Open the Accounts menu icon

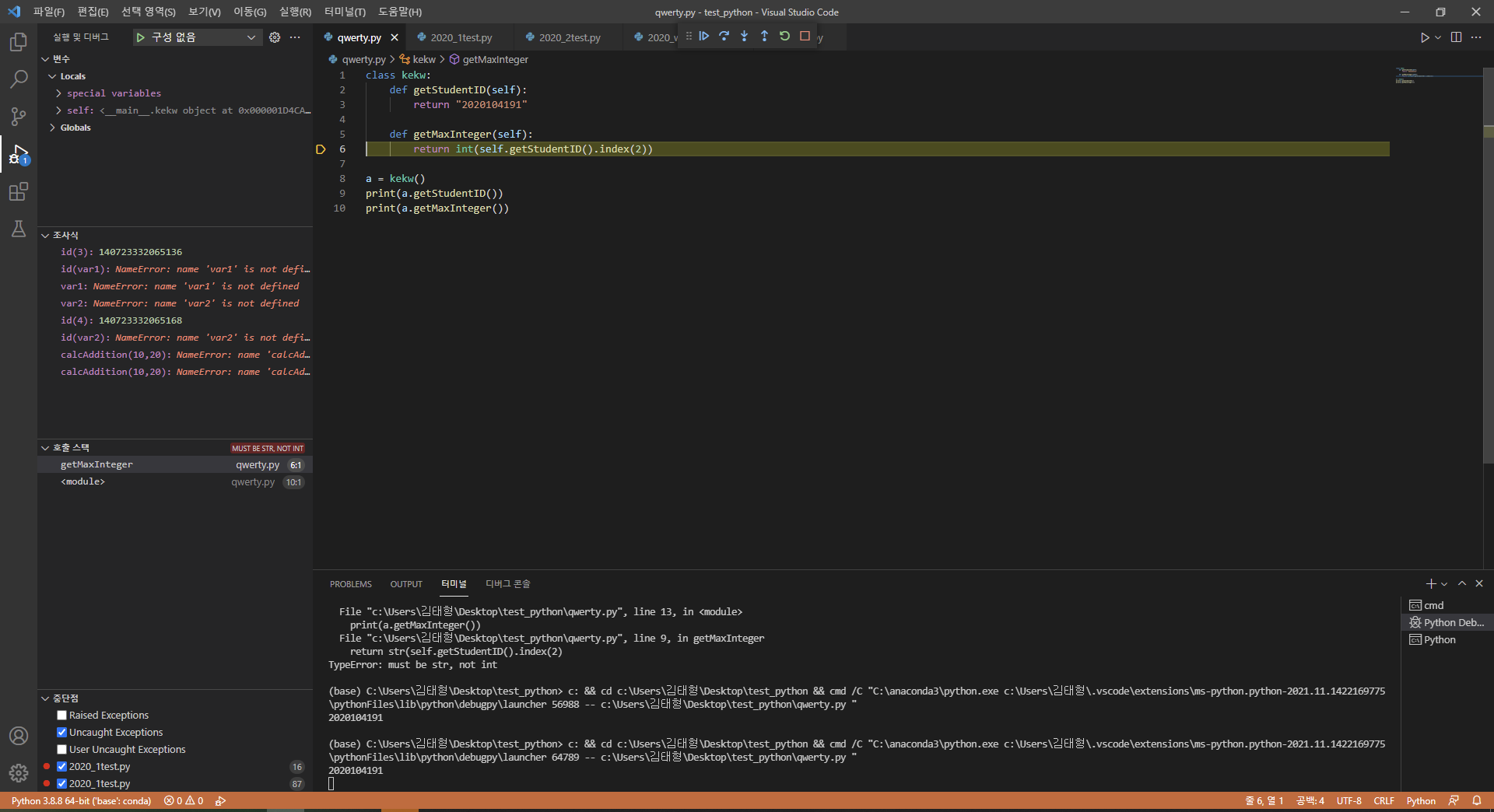coord(19,736)
